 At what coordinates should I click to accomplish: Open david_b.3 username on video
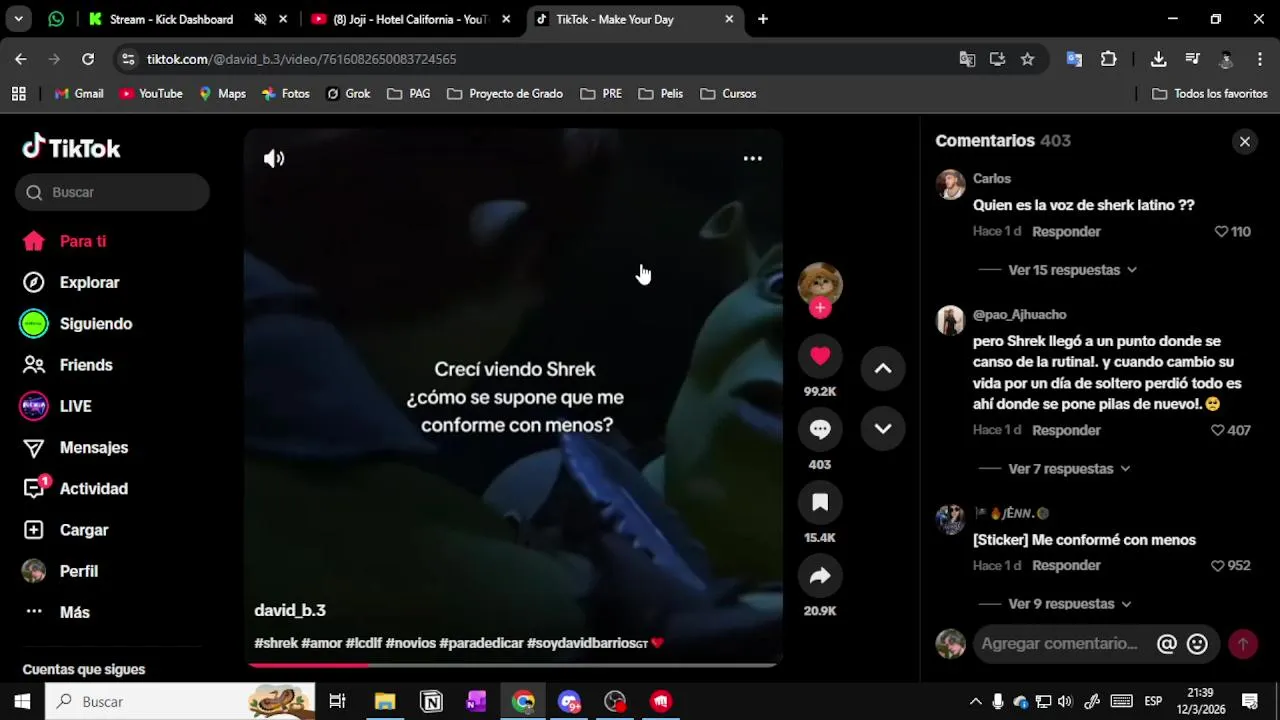point(290,610)
